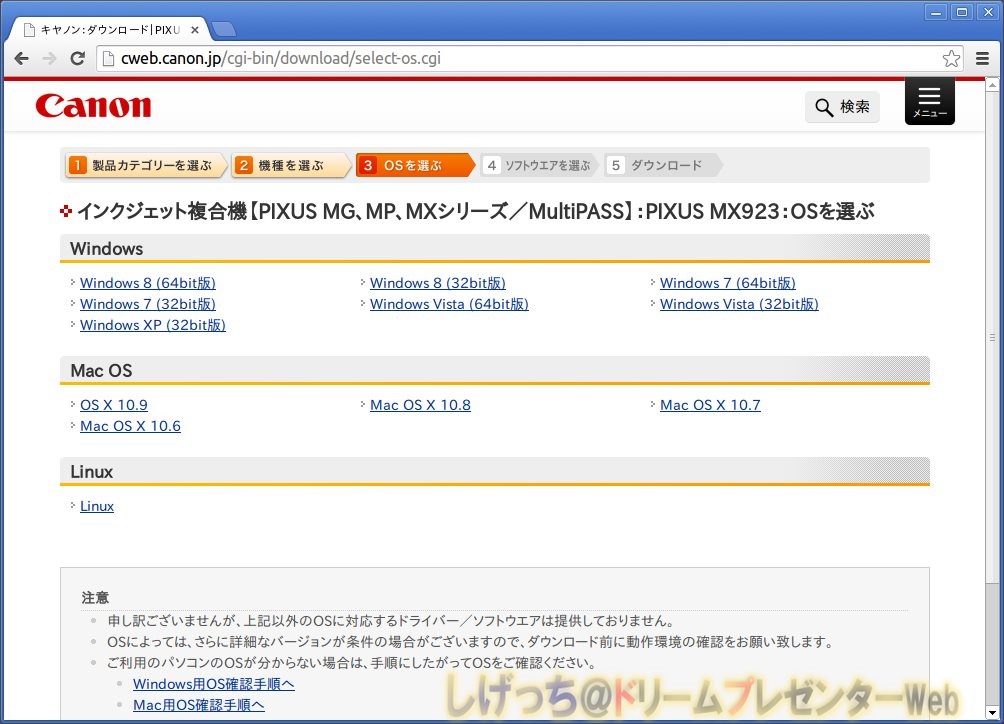Select the Mac OS X 10.7 link

click(711, 405)
